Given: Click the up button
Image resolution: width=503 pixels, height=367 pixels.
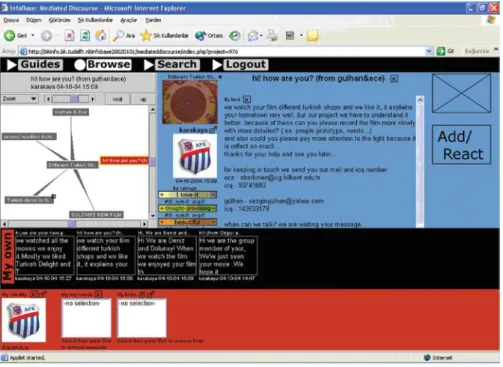Looking at the screenshot, I should (143, 99).
